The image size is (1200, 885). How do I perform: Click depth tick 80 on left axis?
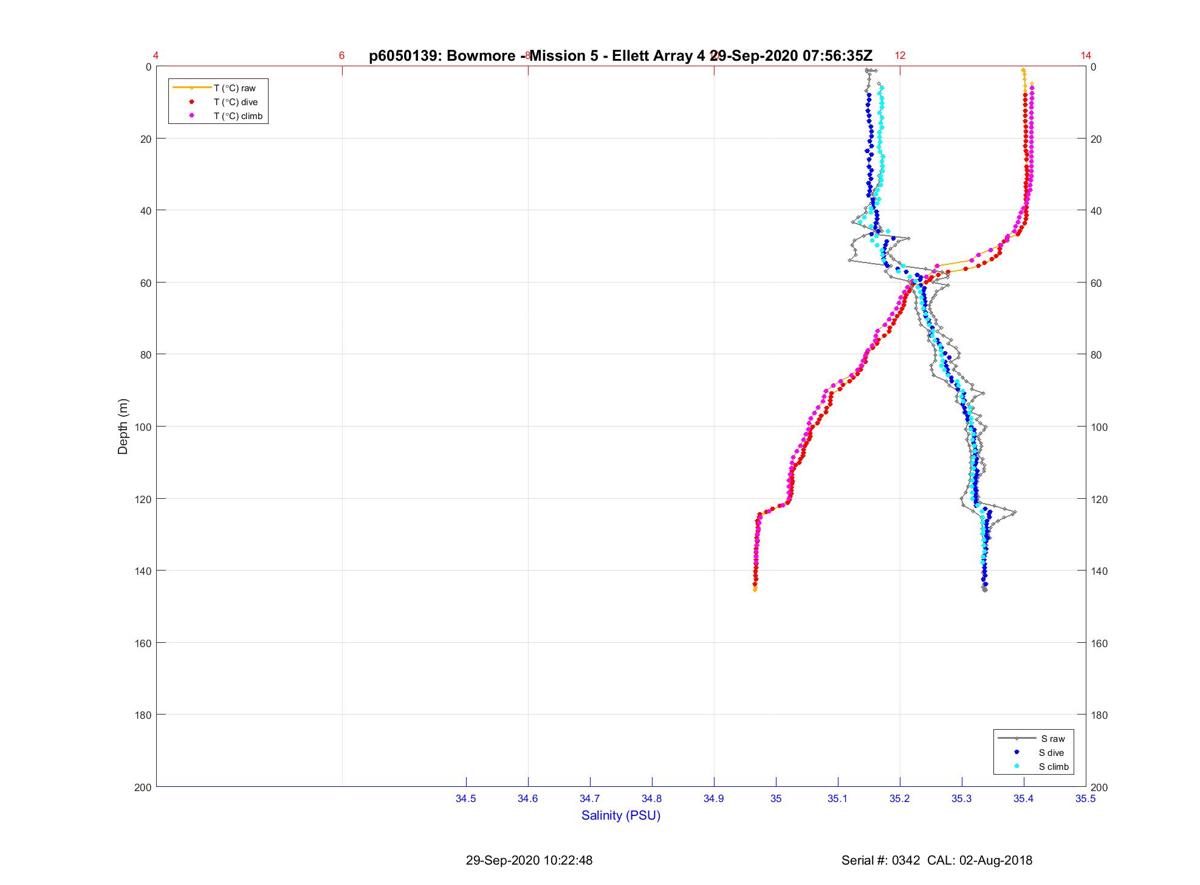click(145, 355)
